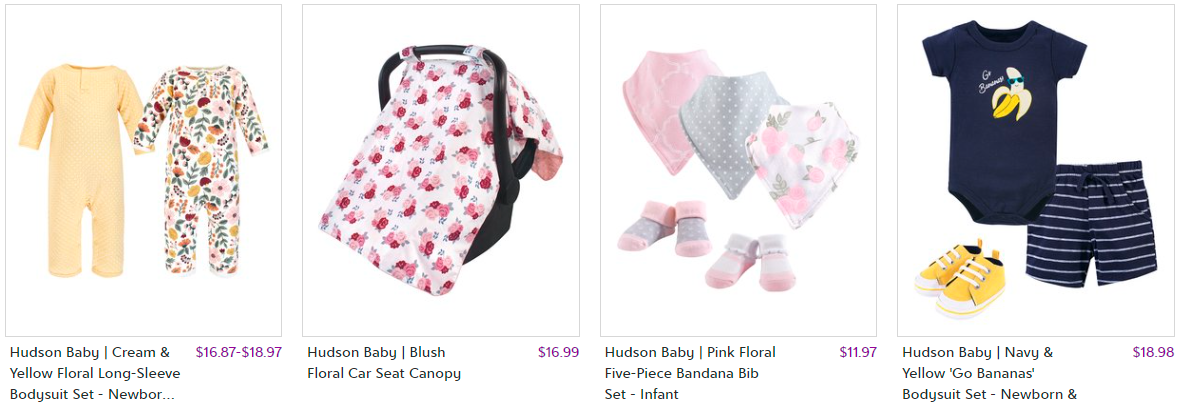Click the Blush Floral Car Seat Canopy title

point(384,363)
